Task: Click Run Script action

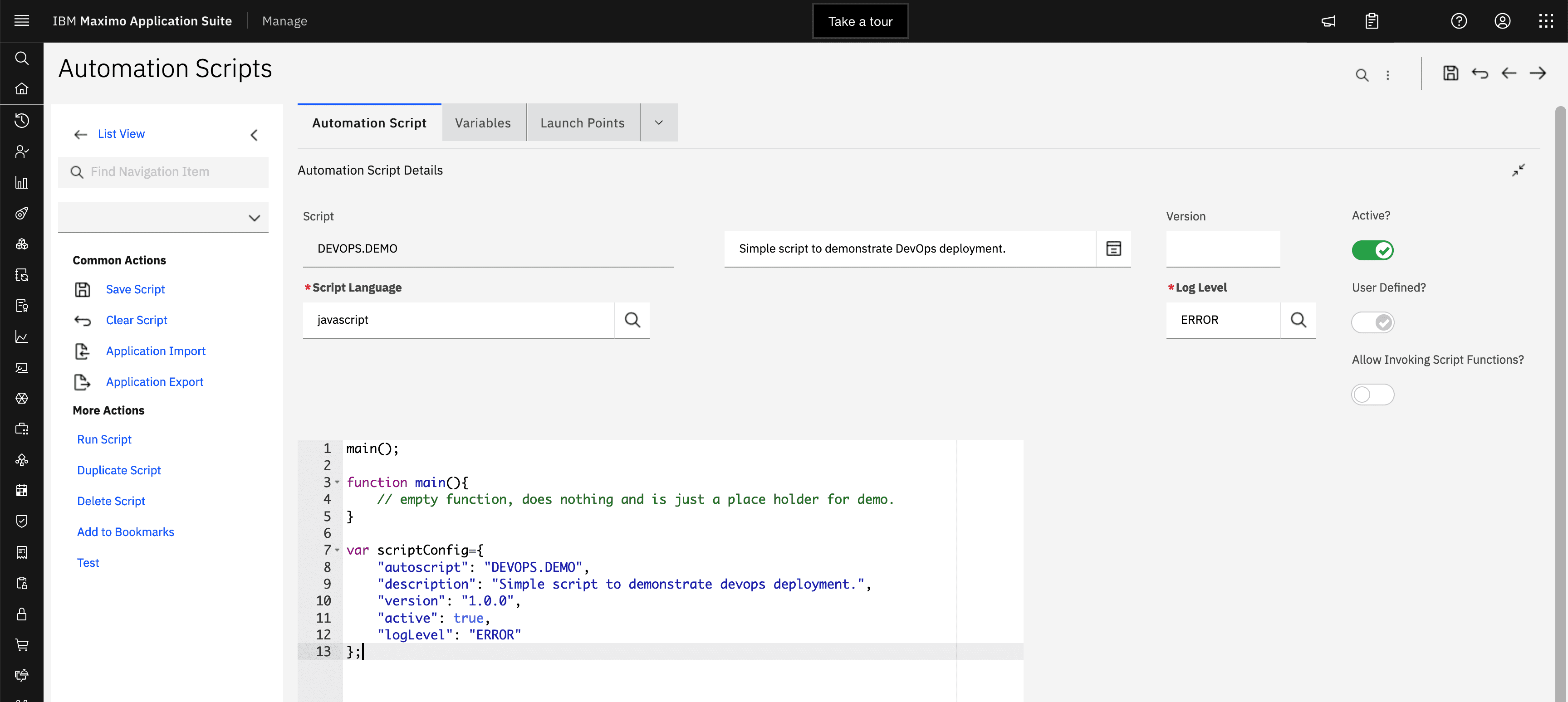Action: click(104, 439)
